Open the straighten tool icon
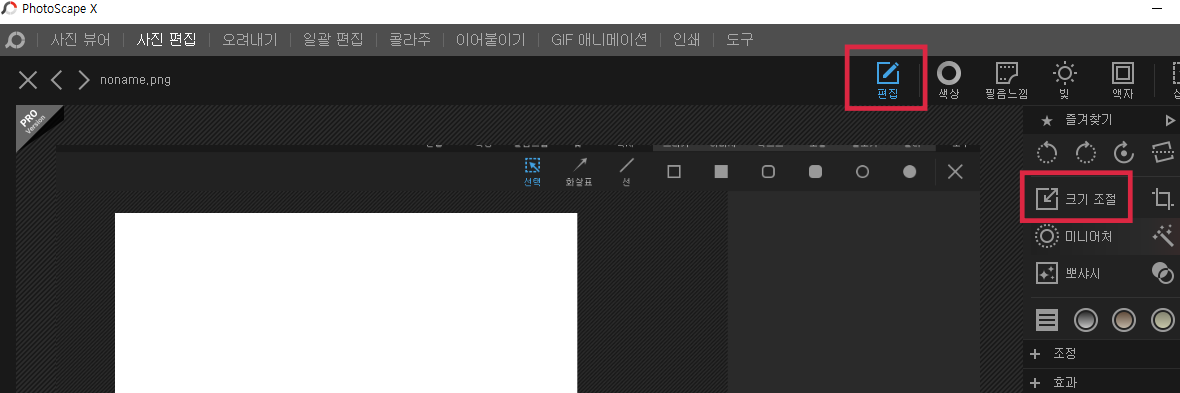Screen dimensions: 1180x393 tap(1163, 152)
